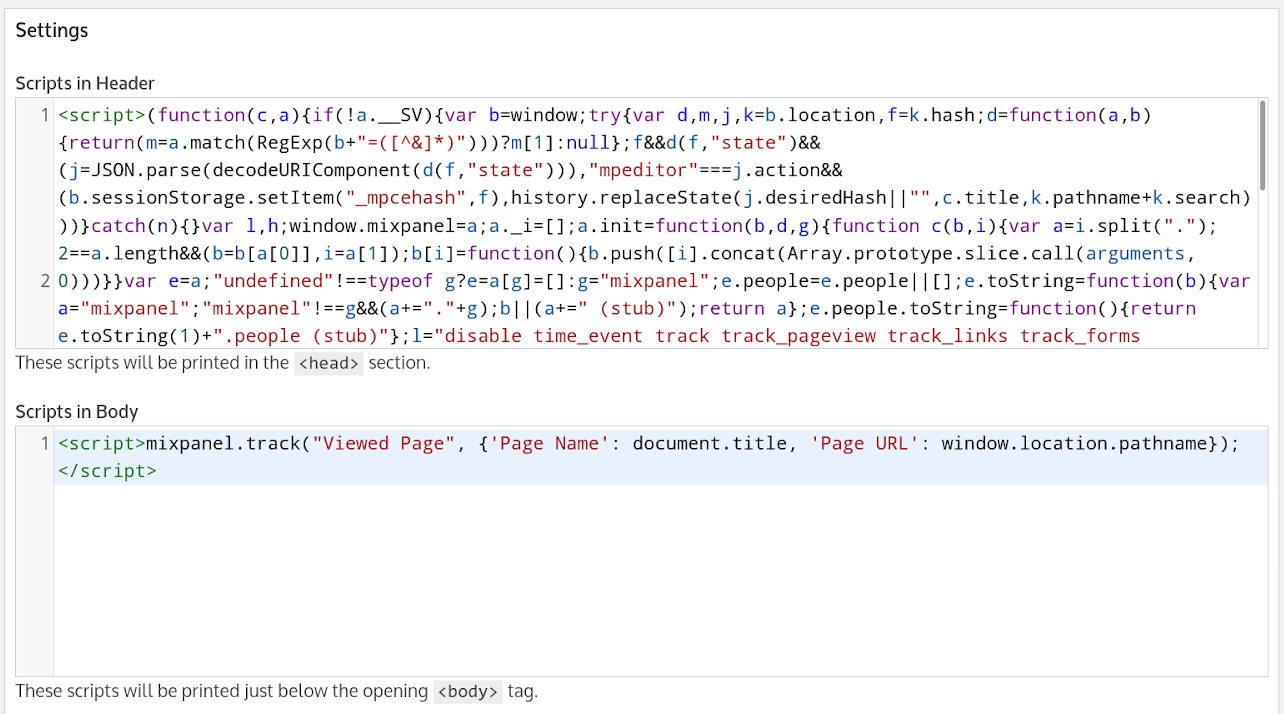Viewport: 1284px width, 714px height.
Task: Click the <body> code tag in description
Action: pos(468,691)
